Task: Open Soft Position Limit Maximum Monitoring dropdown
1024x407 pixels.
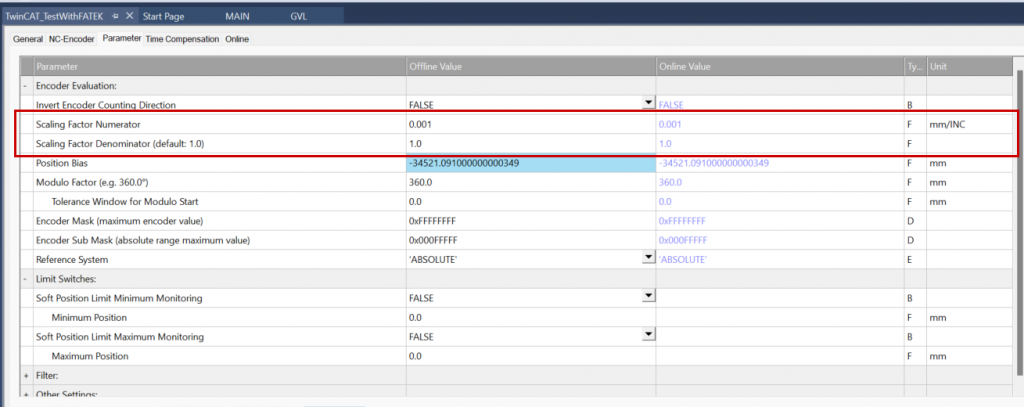Action: pos(647,335)
